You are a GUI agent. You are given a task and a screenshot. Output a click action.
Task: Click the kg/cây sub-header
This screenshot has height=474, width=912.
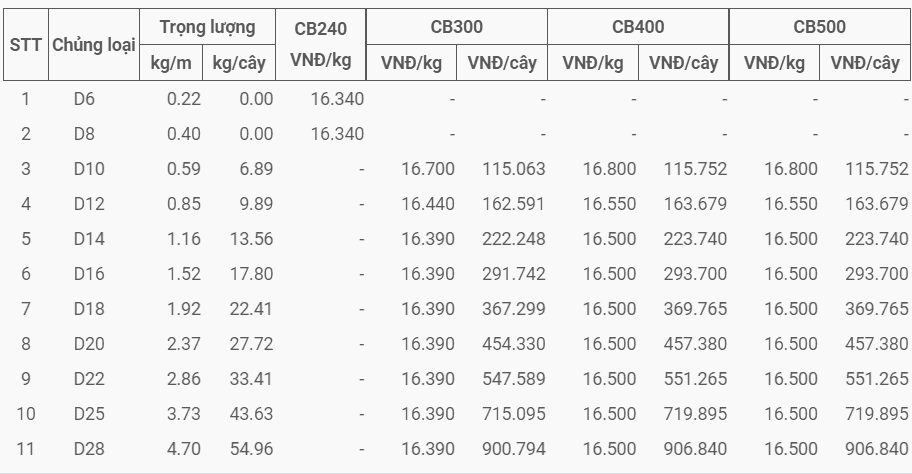239,63
